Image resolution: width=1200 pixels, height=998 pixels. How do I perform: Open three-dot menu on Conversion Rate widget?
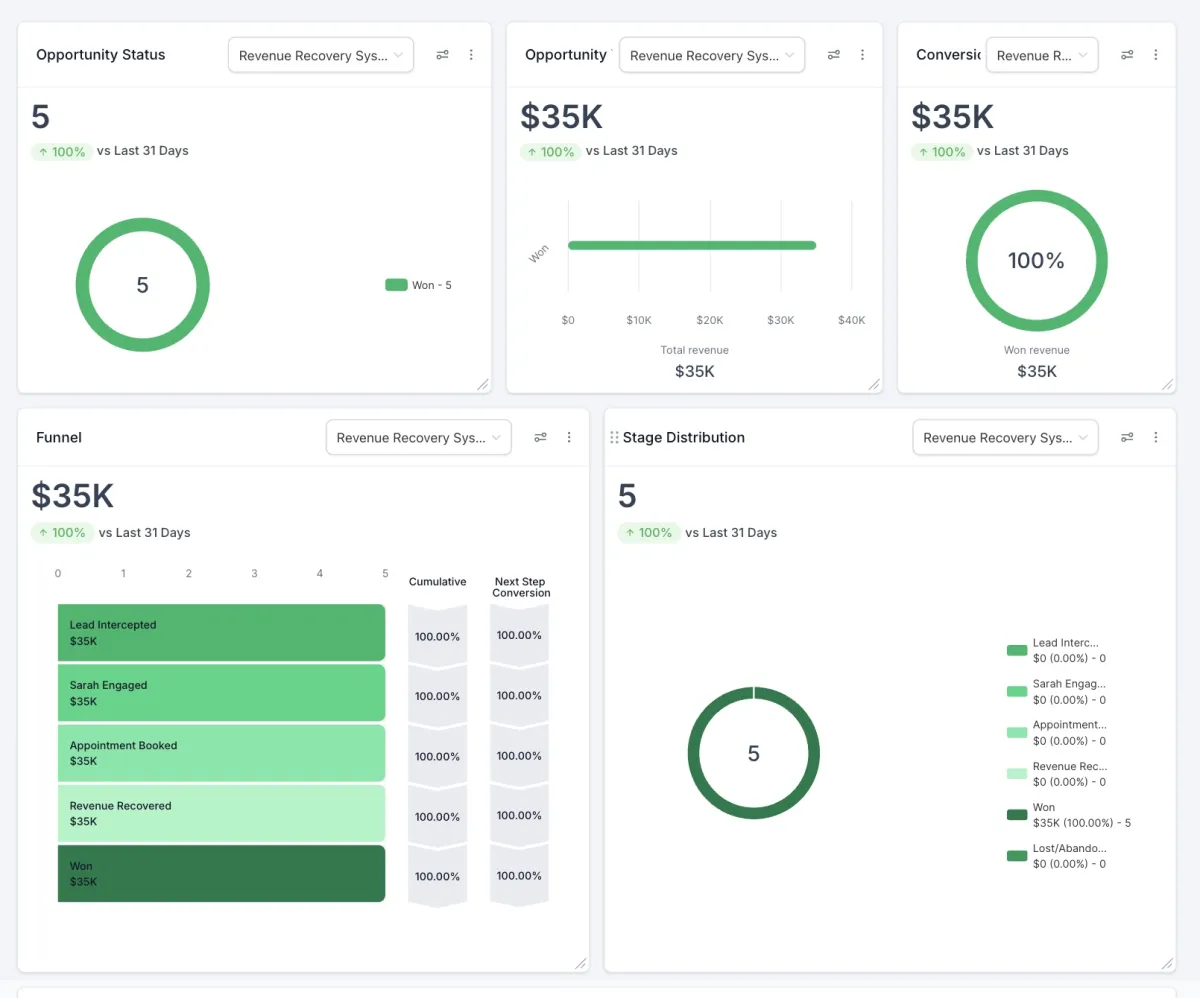[1156, 55]
